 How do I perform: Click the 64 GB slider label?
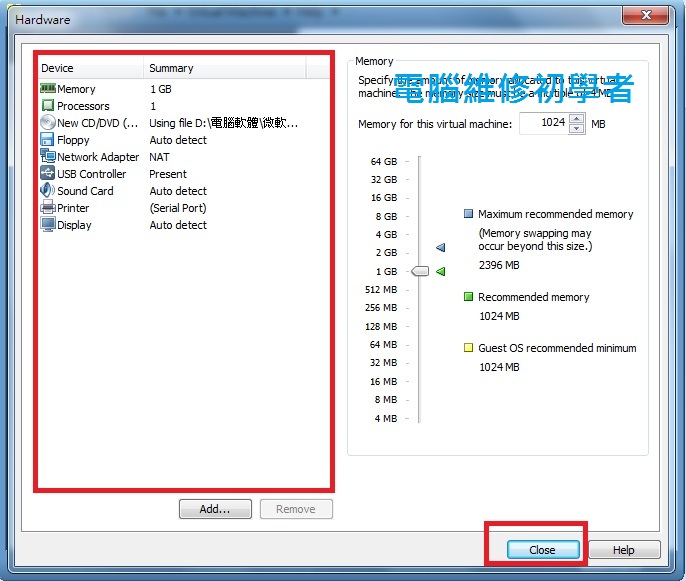[384, 161]
